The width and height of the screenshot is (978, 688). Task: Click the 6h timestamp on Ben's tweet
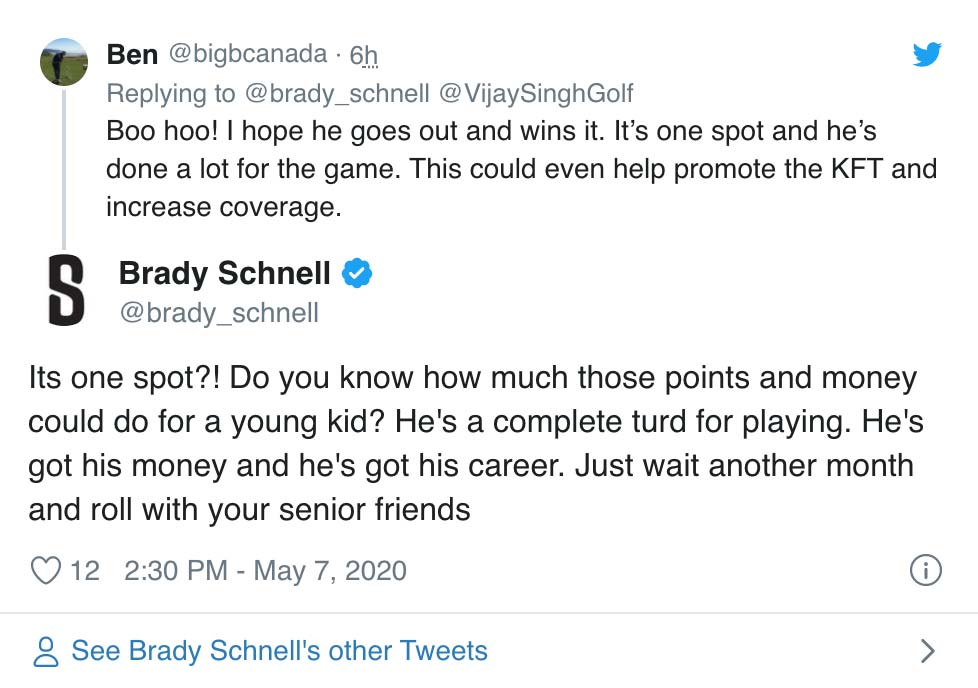point(361,56)
